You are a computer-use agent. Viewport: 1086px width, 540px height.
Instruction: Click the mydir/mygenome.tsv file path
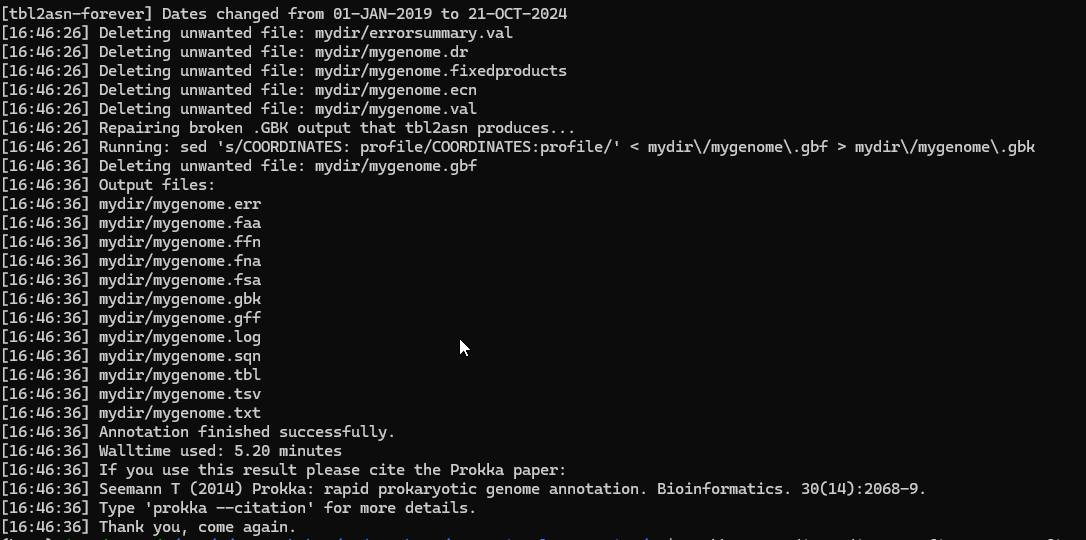(180, 394)
